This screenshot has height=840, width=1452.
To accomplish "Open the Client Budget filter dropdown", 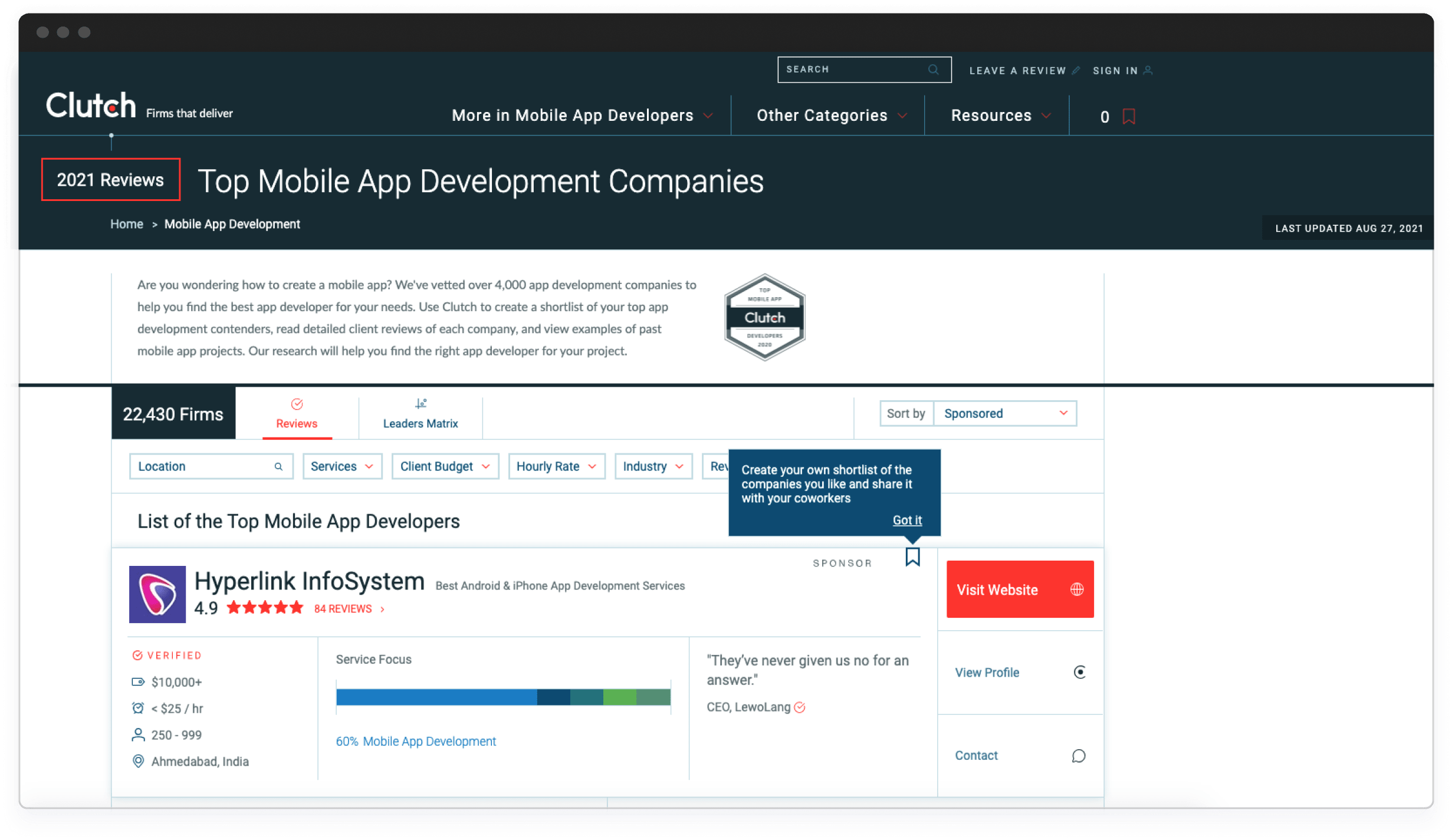I will pyautogui.click(x=445, y=466).
